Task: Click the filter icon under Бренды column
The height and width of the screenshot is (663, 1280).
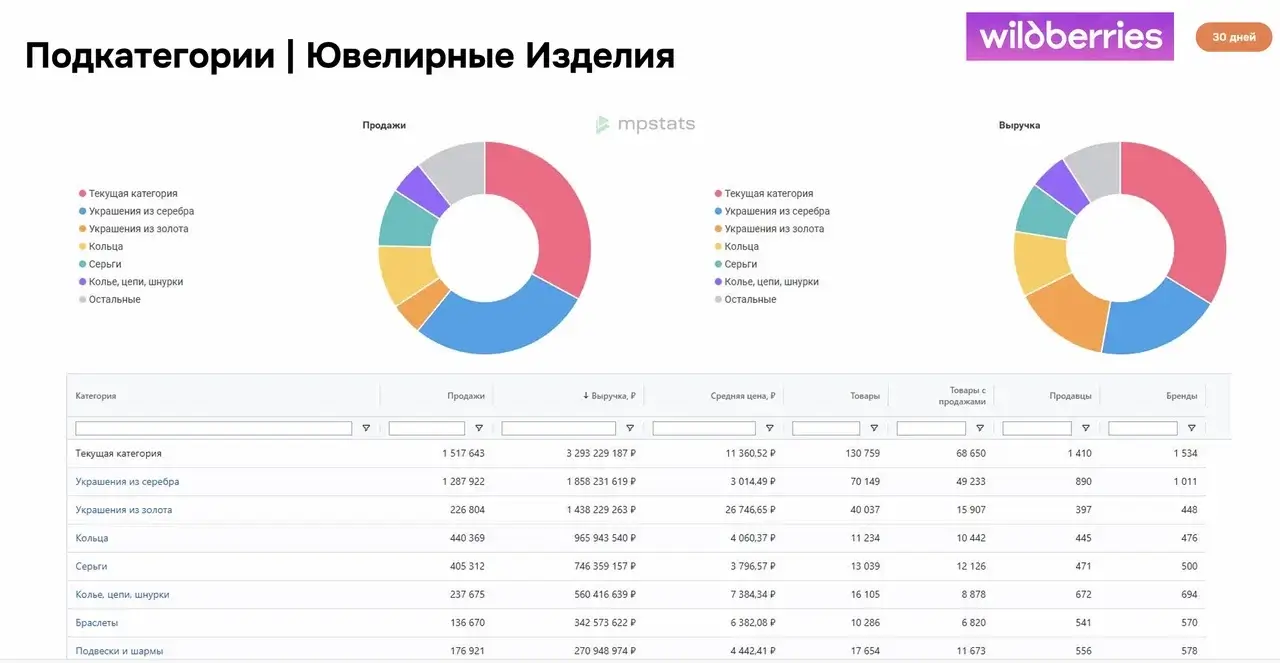Action: coord(1191,428)
